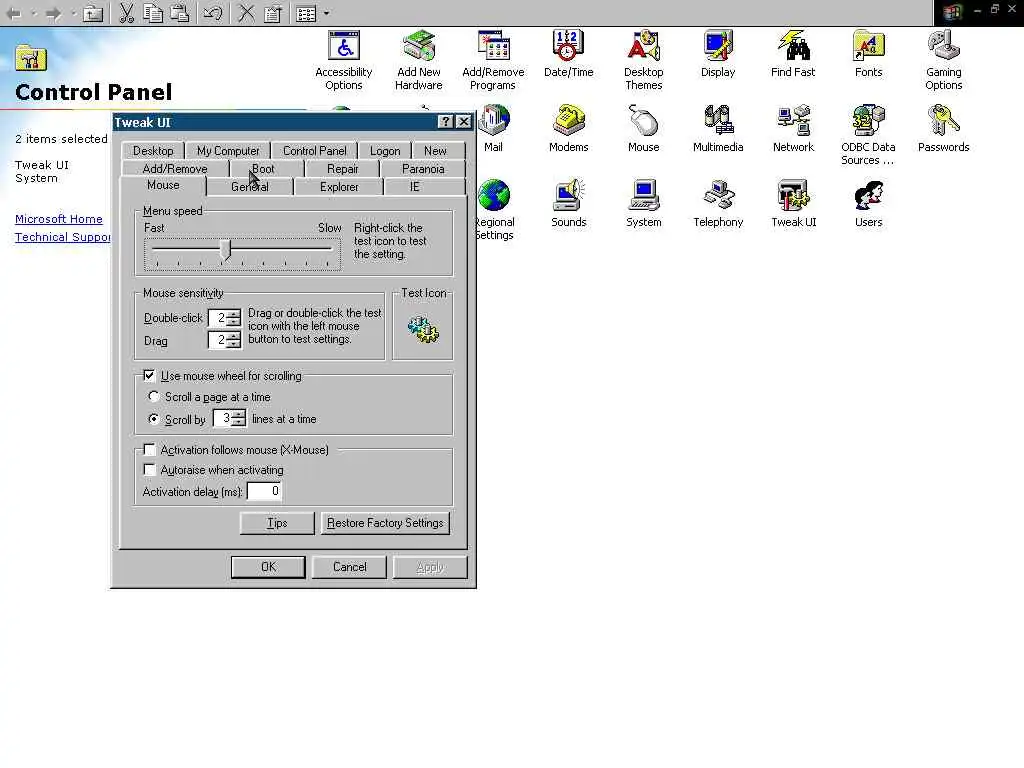Switch to the Desktop tab
Viewport: 1024px width, 768px height.
pos(153,151)
